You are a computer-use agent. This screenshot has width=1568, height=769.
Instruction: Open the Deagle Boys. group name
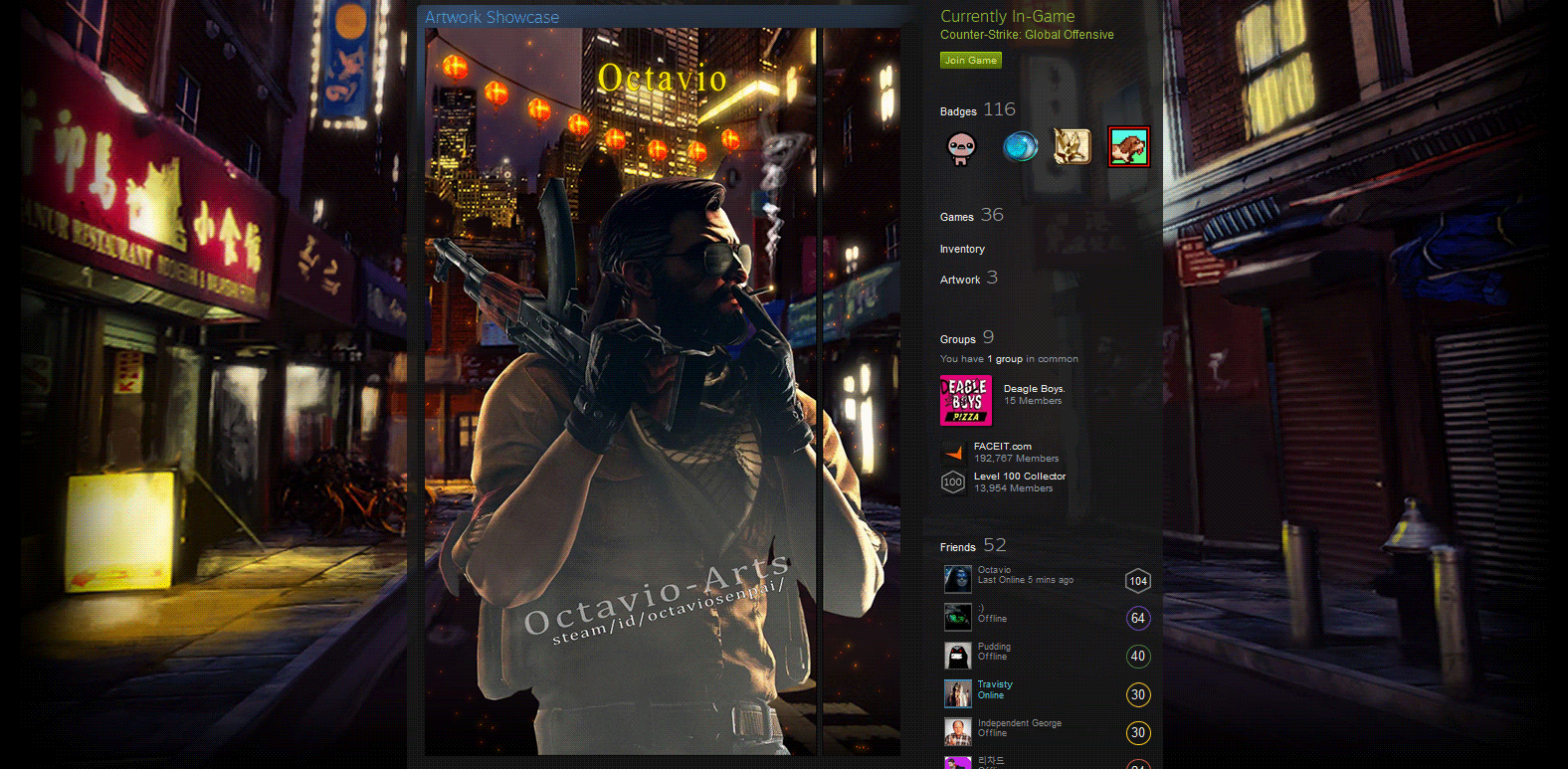pyautogui.click(x=1034, y=389)
